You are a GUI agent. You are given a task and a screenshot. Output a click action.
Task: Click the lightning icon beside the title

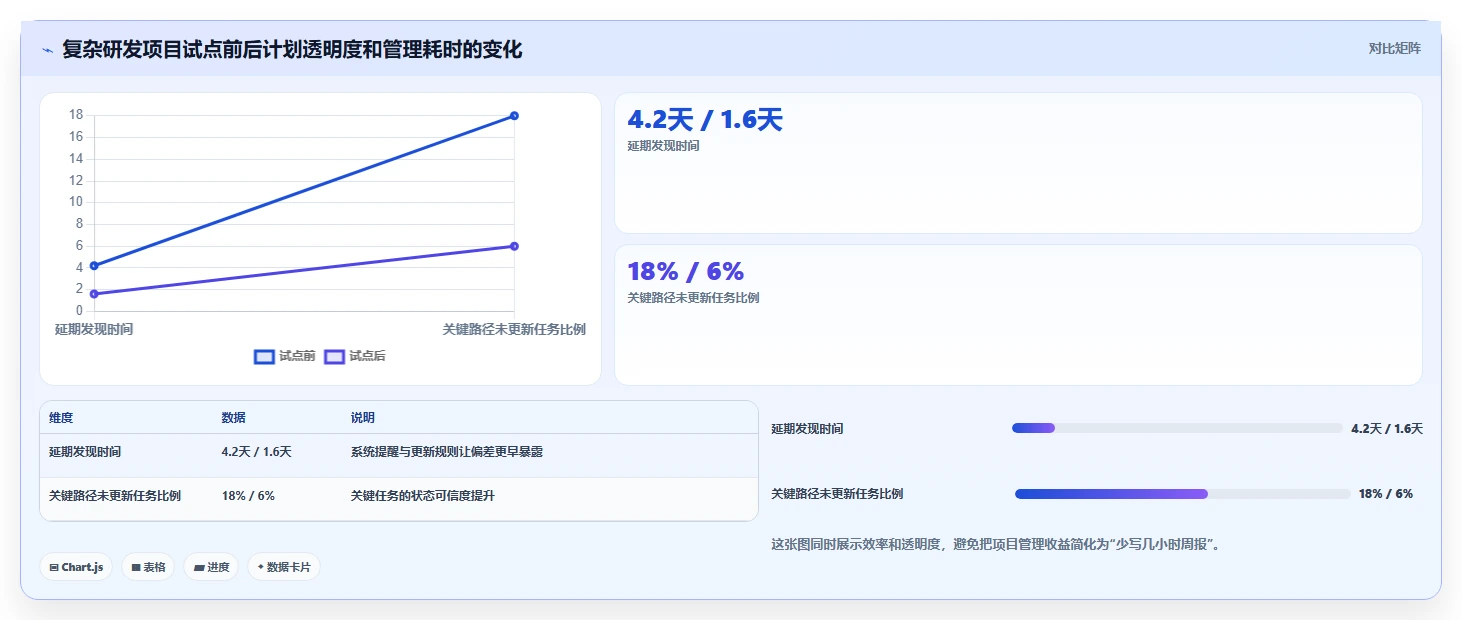tap(48, 50)
